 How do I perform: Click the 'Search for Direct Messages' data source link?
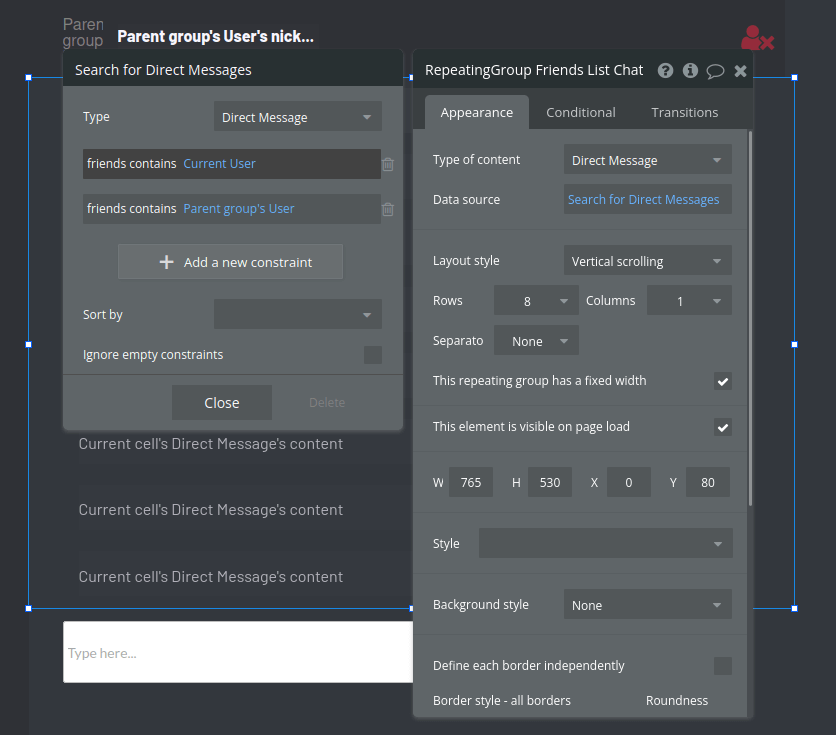647,199
